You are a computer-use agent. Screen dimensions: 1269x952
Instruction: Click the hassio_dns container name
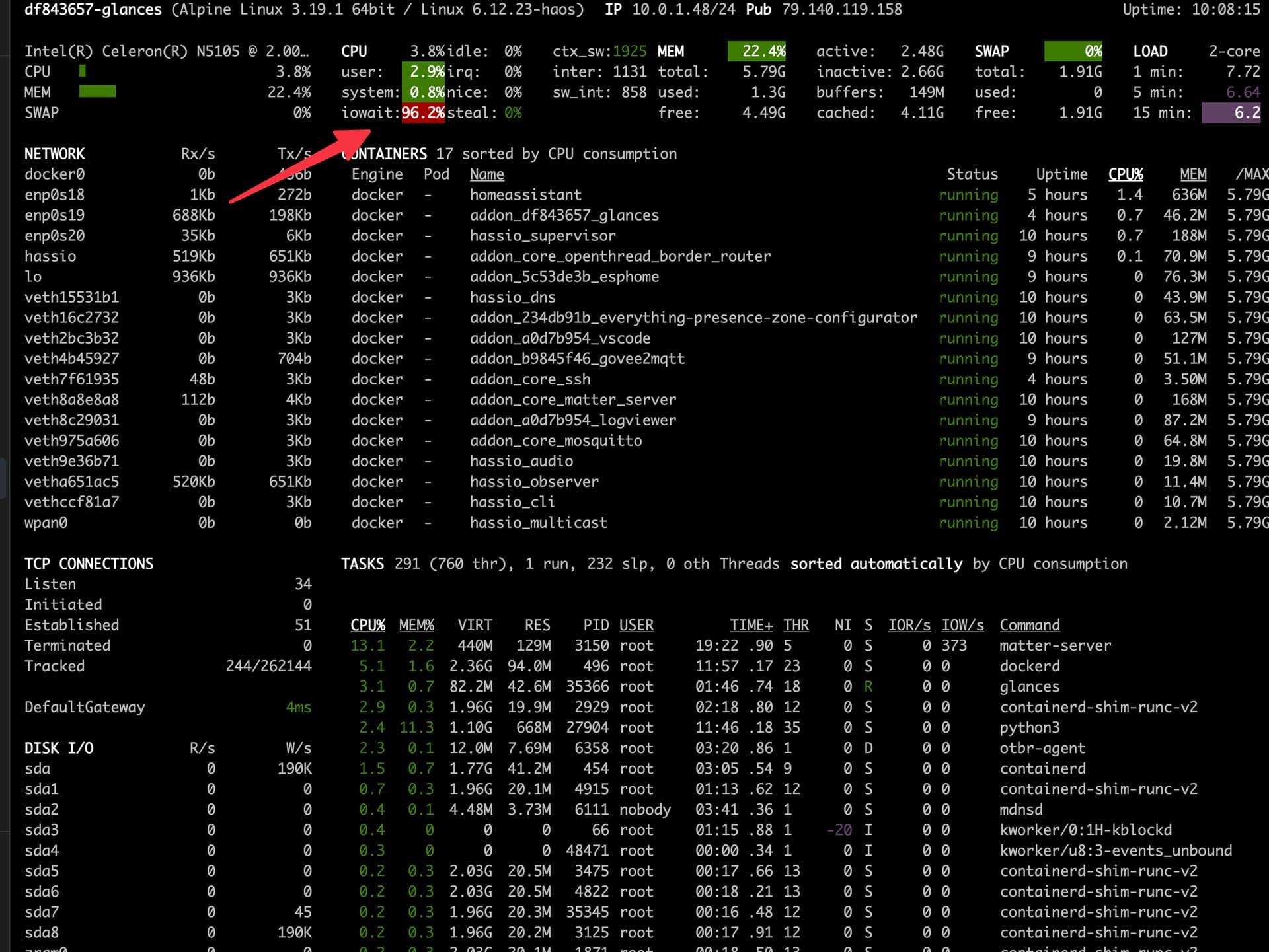click(x=513, y=297)
